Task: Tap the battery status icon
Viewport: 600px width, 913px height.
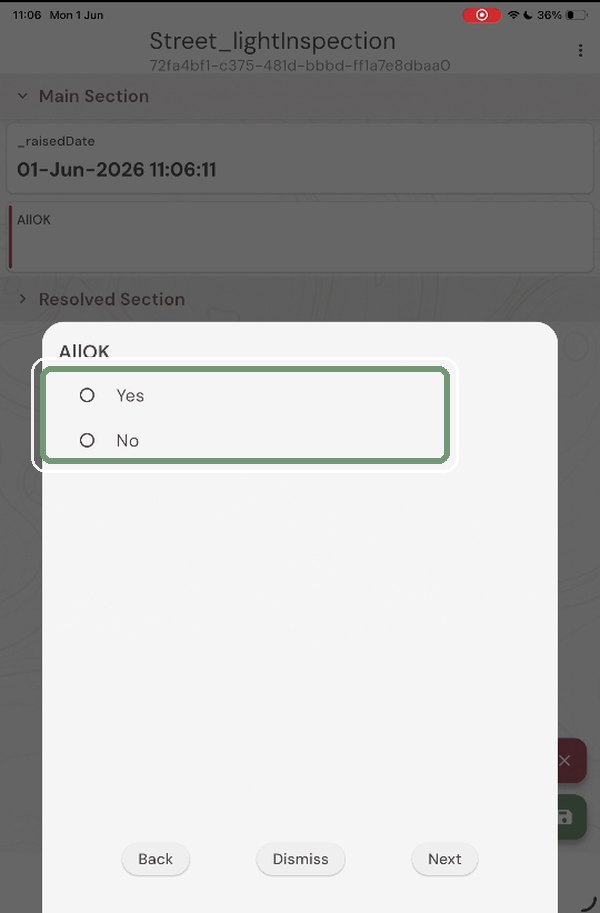Action: 577,15
